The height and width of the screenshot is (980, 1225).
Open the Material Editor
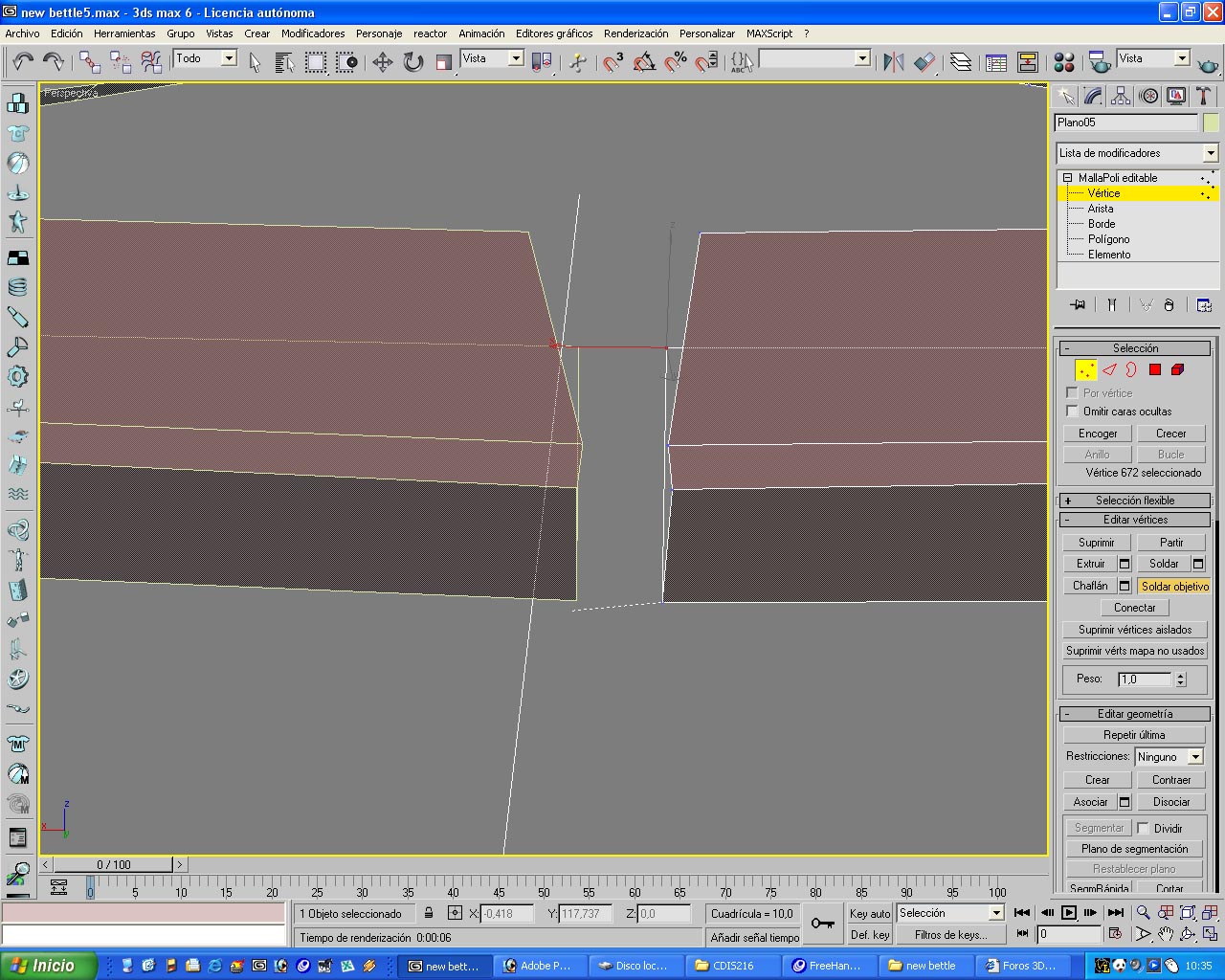1064,62
